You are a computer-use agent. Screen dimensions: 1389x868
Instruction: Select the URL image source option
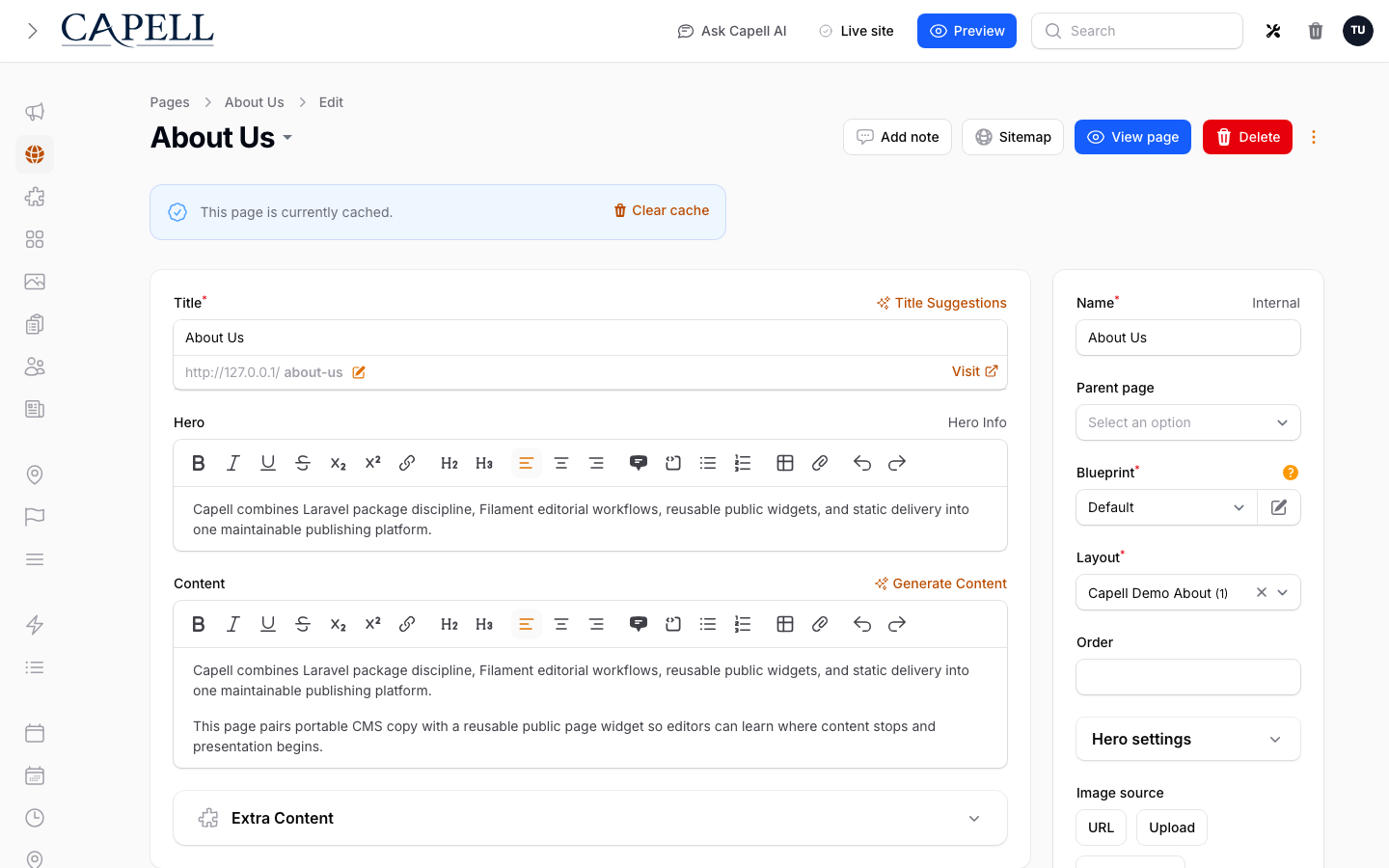1101,827
